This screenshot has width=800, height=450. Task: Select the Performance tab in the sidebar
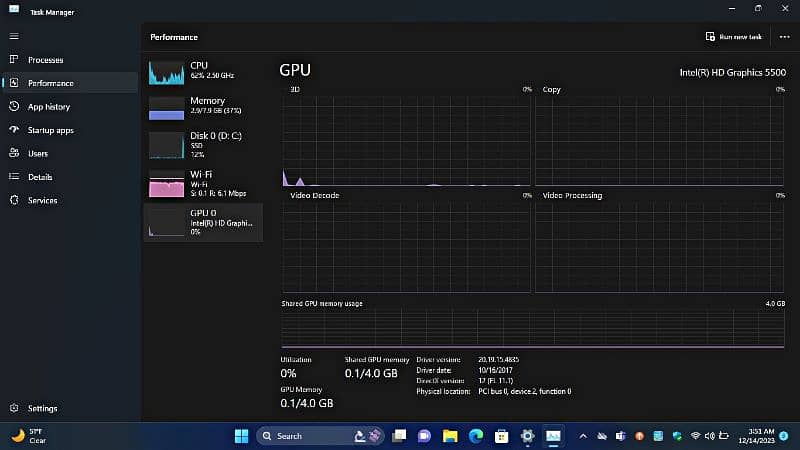pyautogui.click(x=50, y=83)
